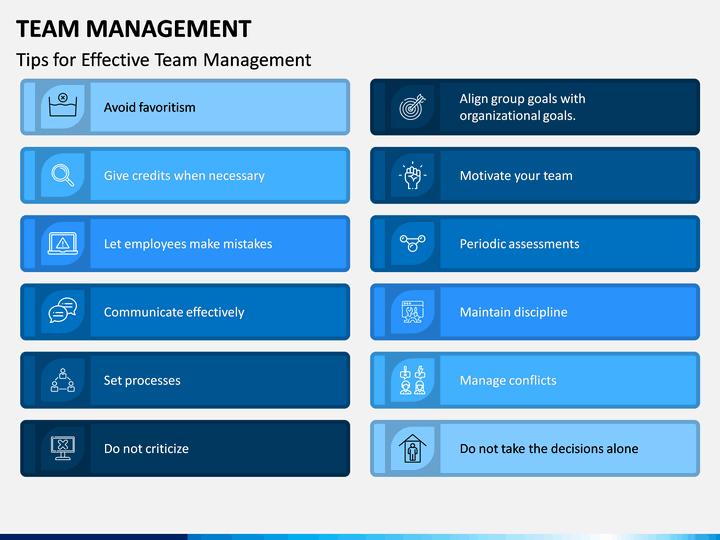Click the window and people icon beside Maintain discipline
This screenshot has width=720, height=540.
click(412, 312)
